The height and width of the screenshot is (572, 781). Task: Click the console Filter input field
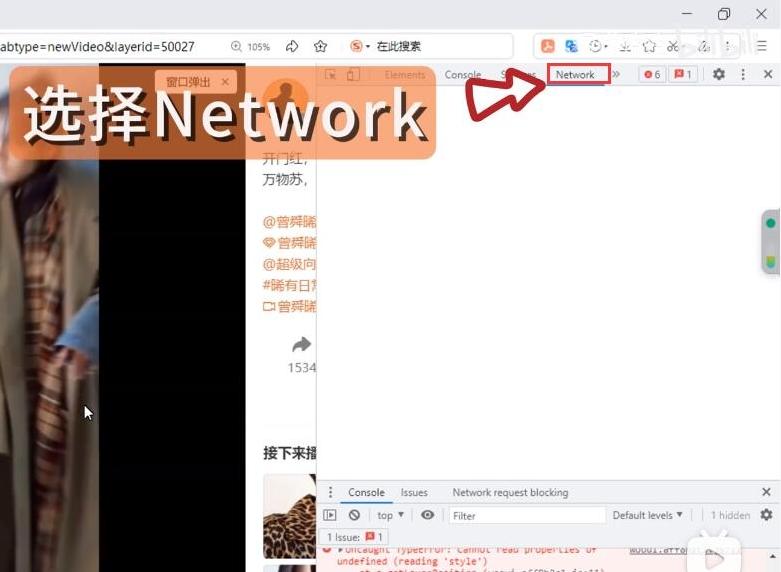[x=527, y=516]
